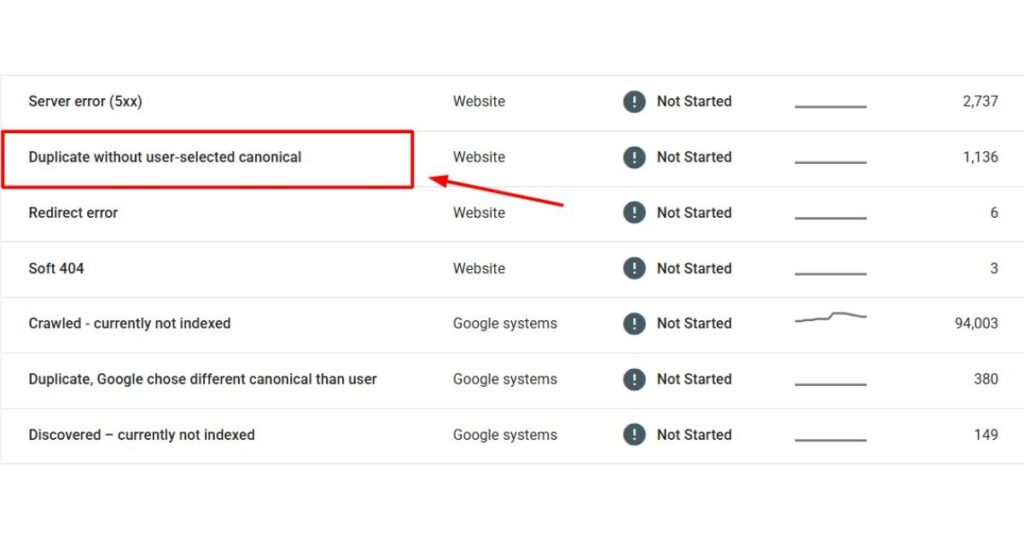The height and width of the screenshot is (538, 1024).
Task: Click the Crawled - currently not indexed status icon
Action: (634, 323)
